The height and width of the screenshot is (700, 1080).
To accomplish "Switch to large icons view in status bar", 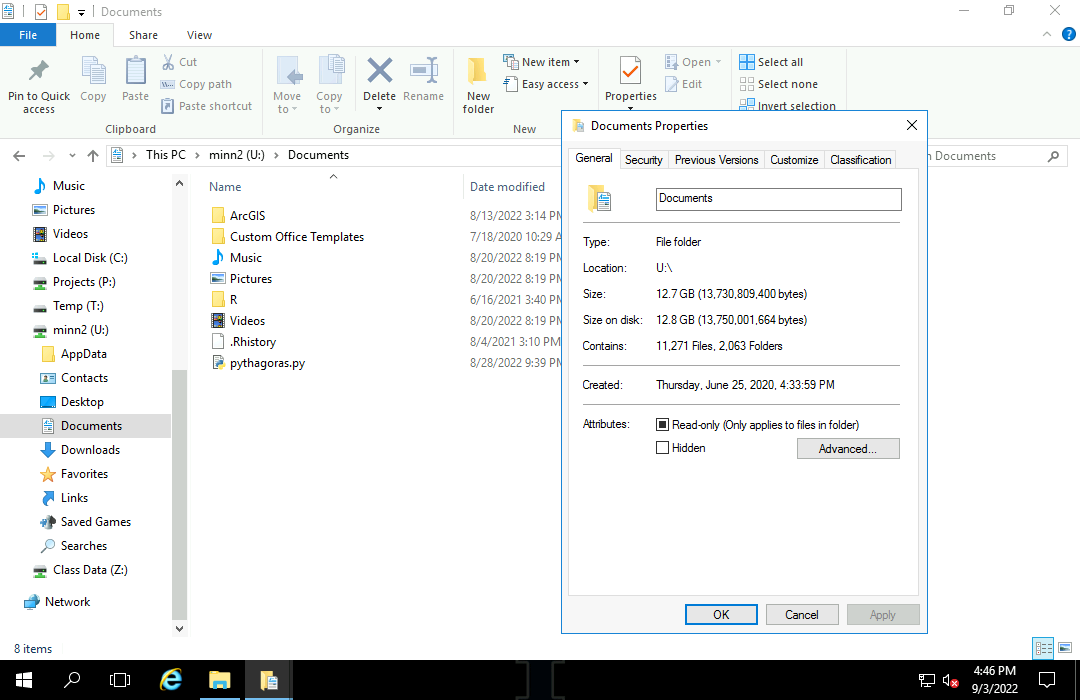I will point(1063,648).
